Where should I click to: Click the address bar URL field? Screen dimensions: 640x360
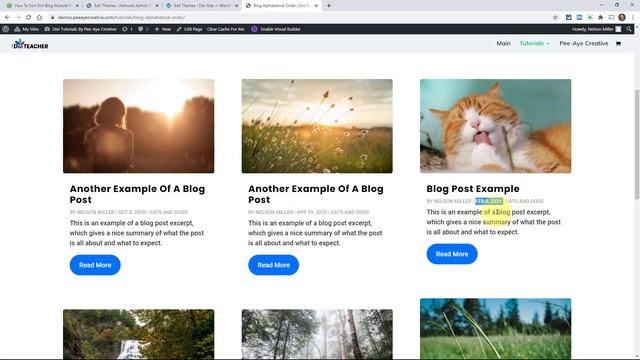[x=302, y=18]
